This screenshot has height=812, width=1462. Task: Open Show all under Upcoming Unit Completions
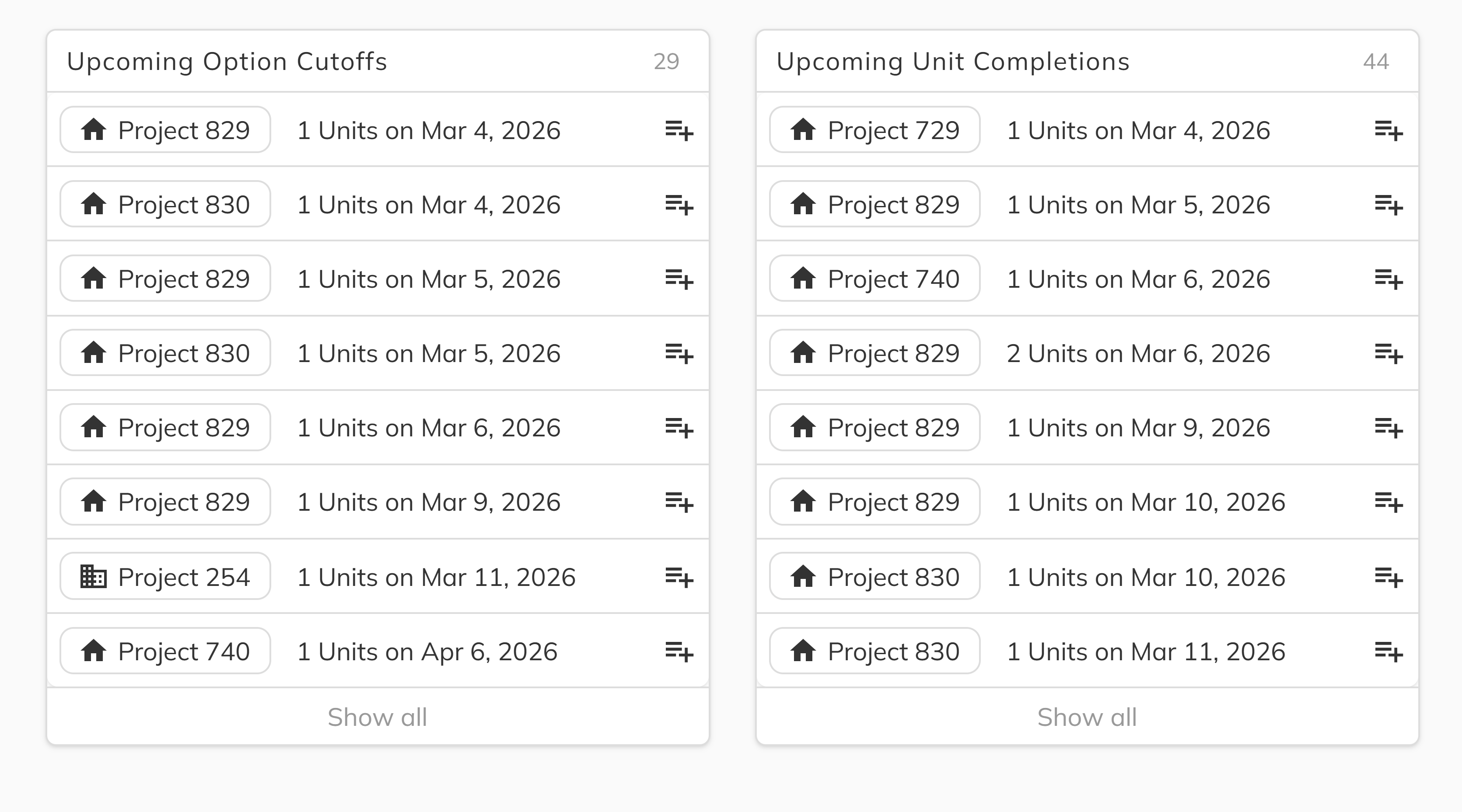pos(1087,717)
